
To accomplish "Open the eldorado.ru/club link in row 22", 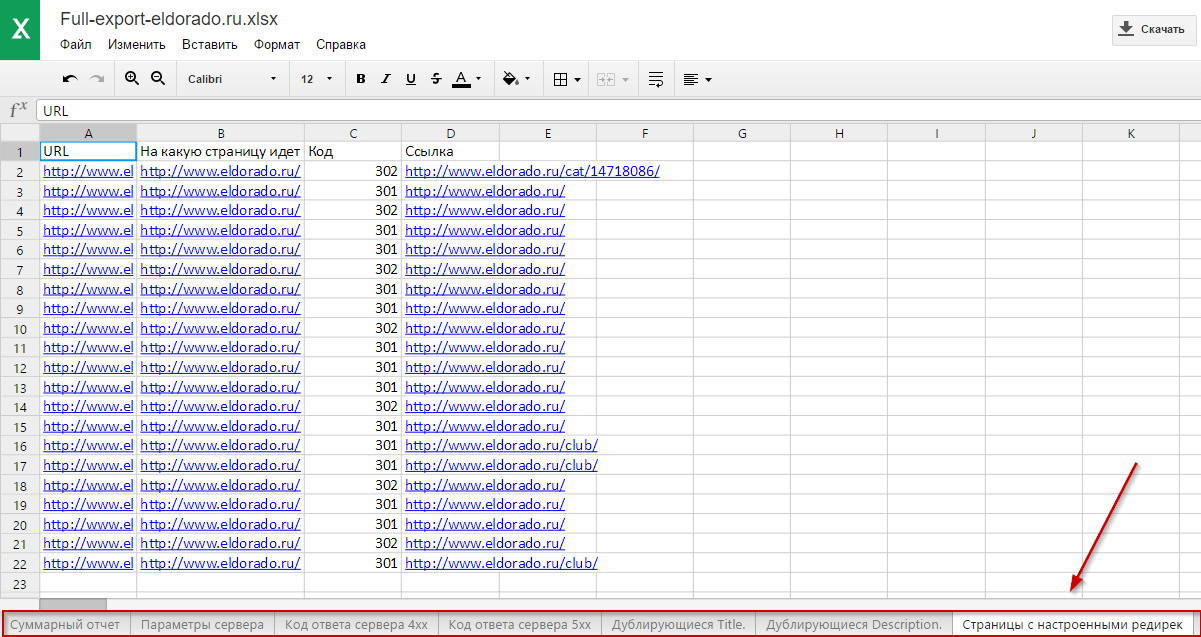I will [x=501, y=563].
